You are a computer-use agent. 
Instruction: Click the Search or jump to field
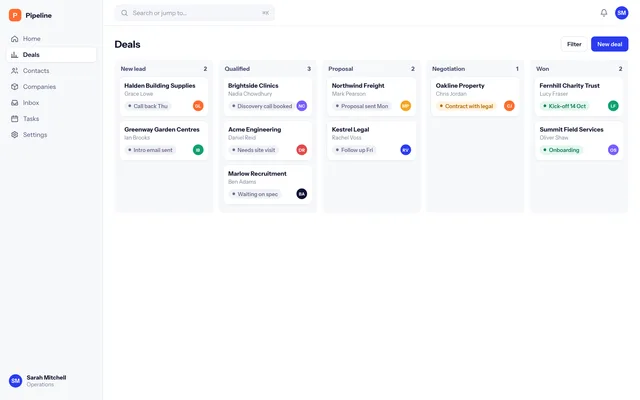click(x=195, y=13)
